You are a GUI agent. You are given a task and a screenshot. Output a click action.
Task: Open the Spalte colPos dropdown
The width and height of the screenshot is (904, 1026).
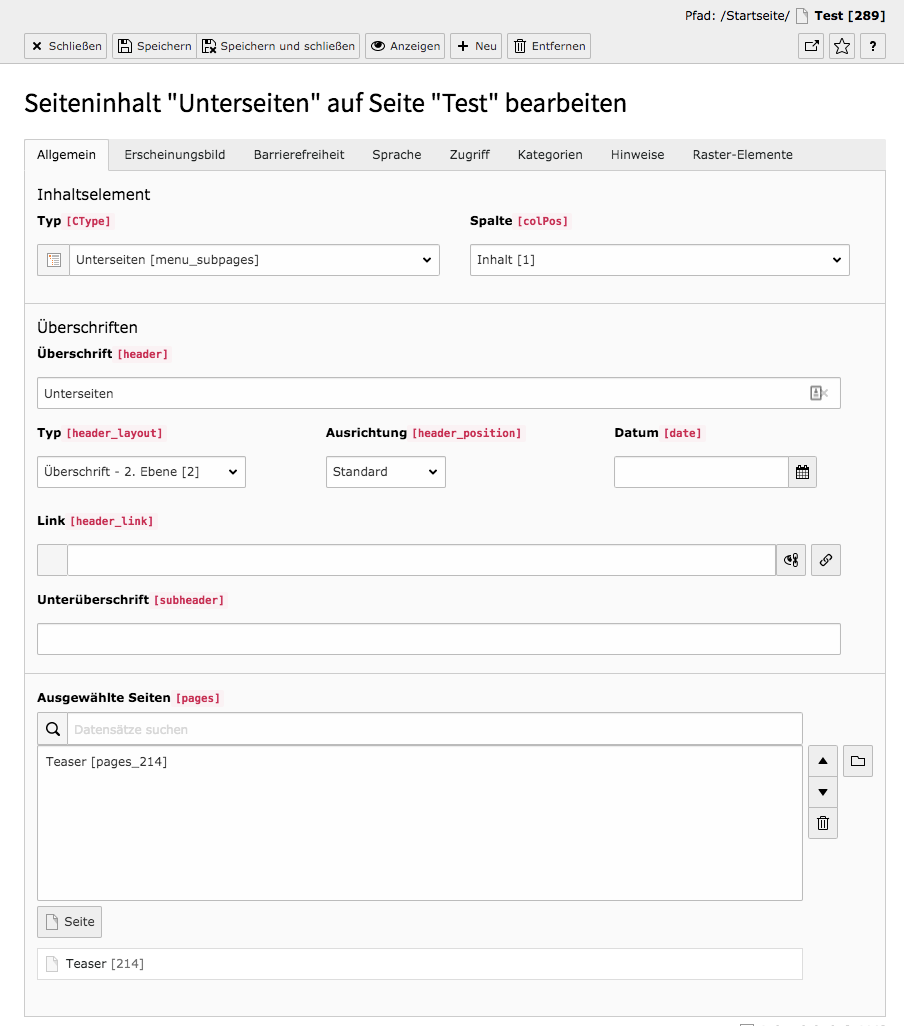tap(659, 260)
